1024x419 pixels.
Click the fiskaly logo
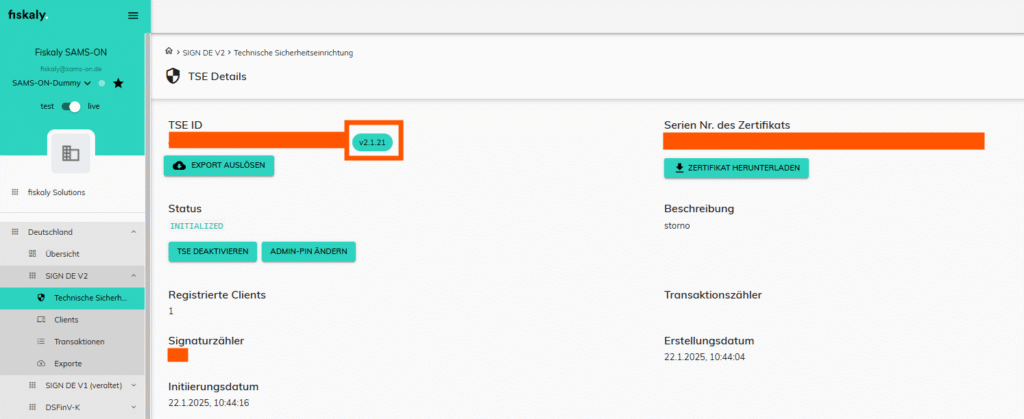pyautogui.click(x=28, y=15)
